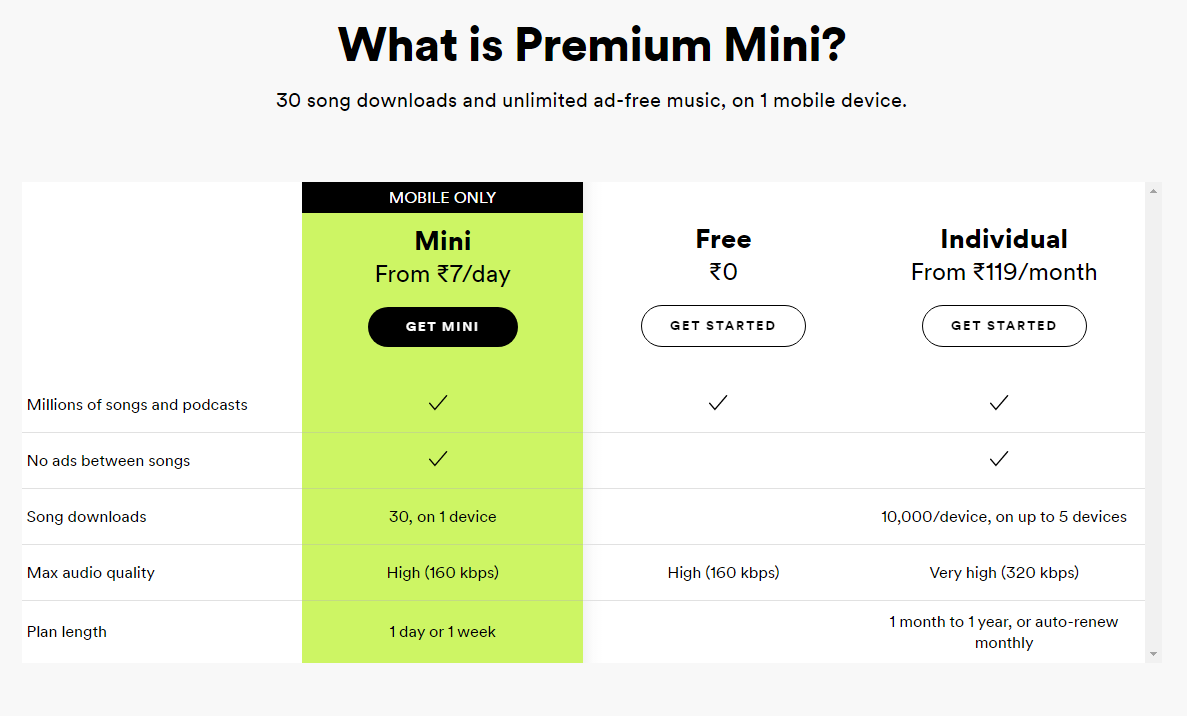Image resolution: width=1187 pixels, height=716 pixels.
Task: Click GET STARTED under Individual plan
Action: [x=1004, y=326]
